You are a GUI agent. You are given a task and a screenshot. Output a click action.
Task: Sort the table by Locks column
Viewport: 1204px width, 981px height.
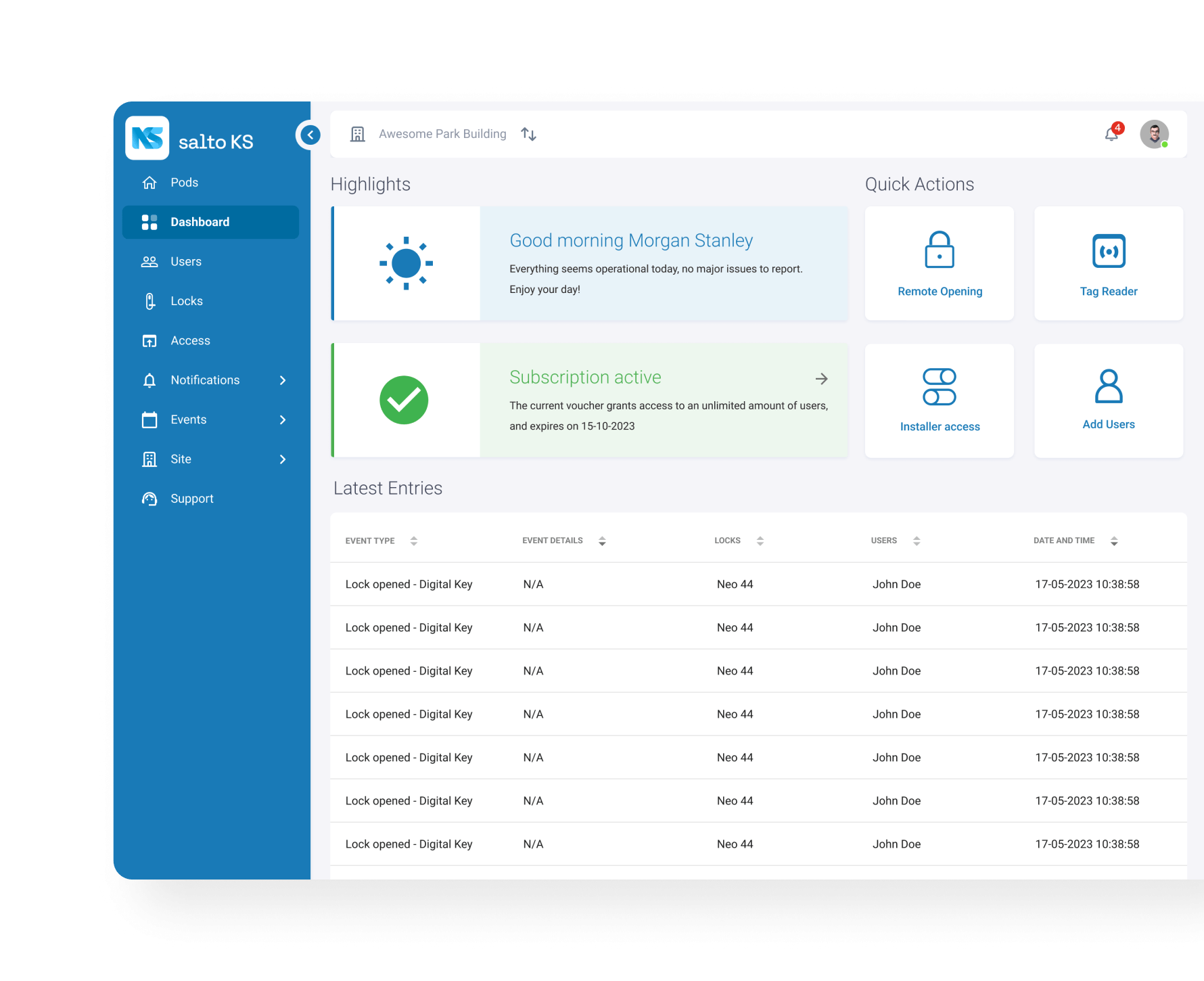click(760, 541)
